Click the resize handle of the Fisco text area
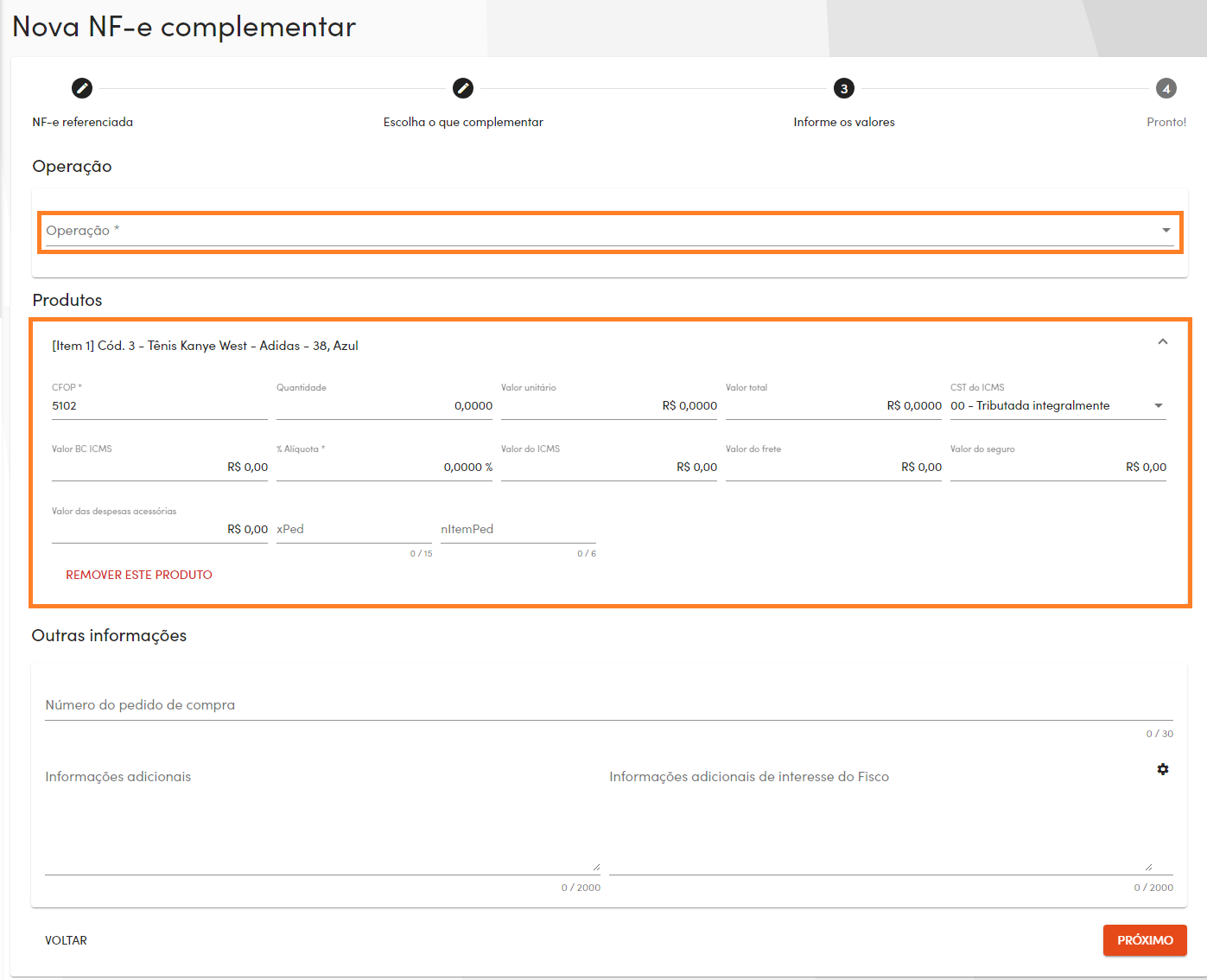This screenshot has height=980, width=1207. [1148, 867]
